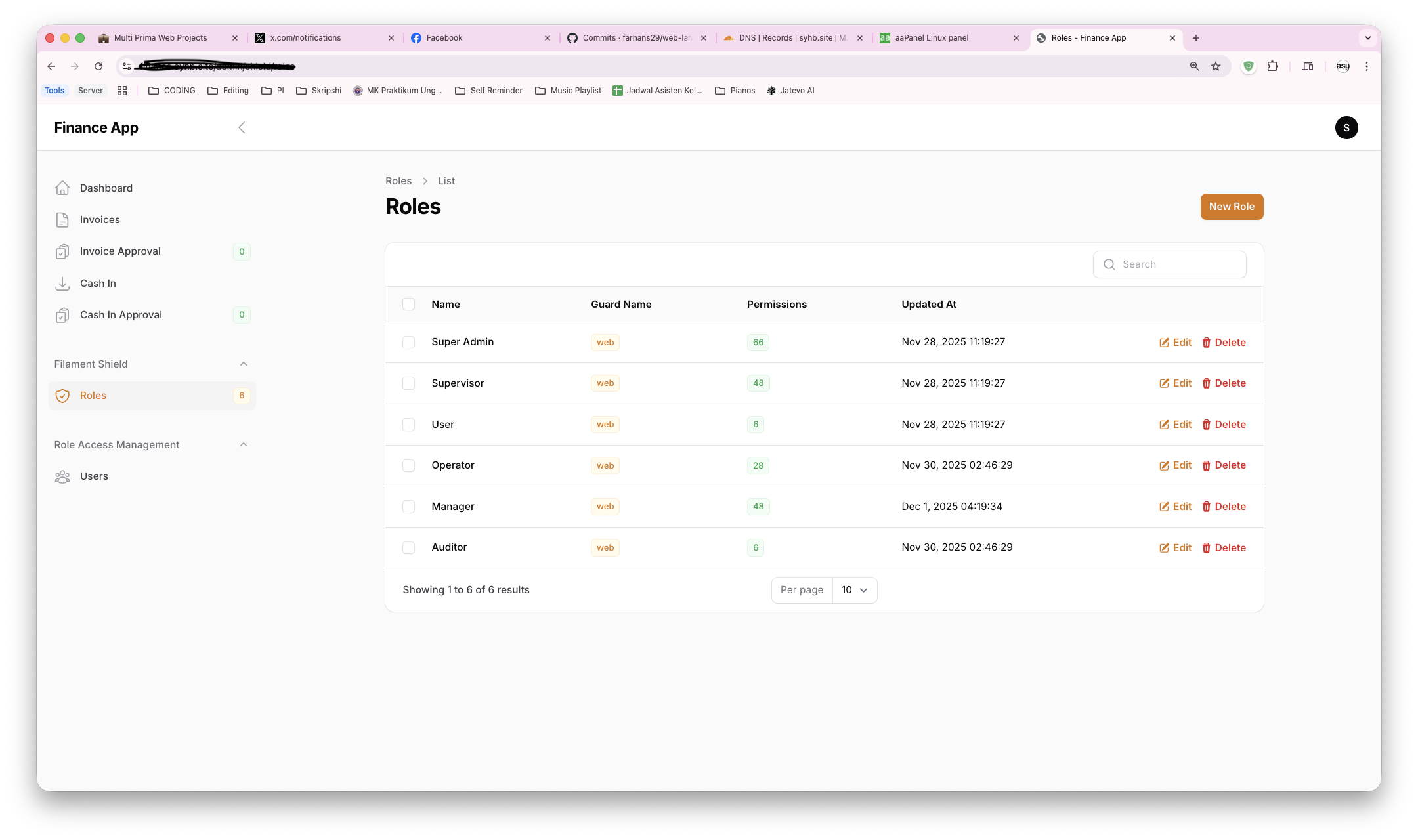Collapse the Filament Shield sidebar group

(244, 364)
